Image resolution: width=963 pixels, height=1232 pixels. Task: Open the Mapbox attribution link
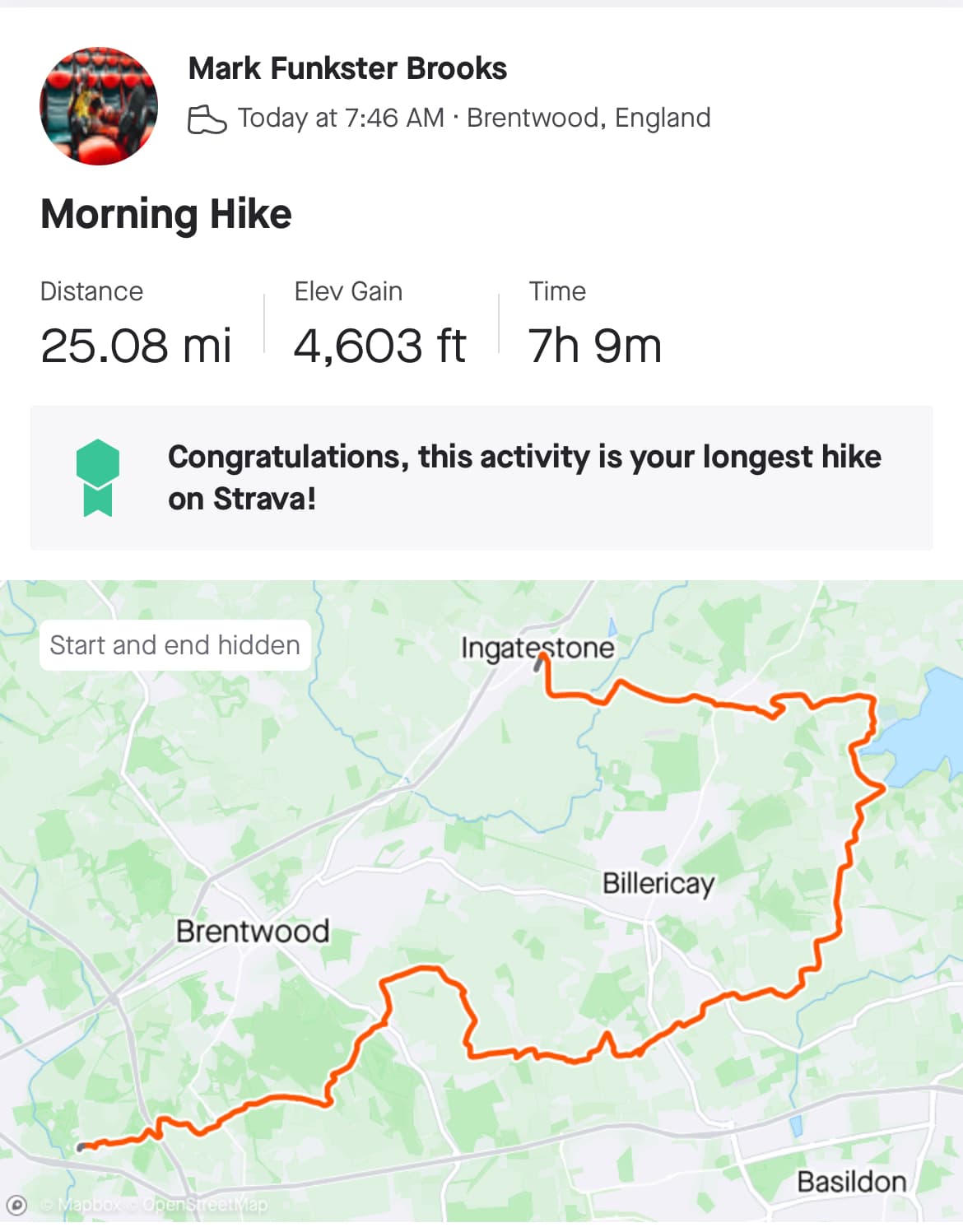[87, 1205]
